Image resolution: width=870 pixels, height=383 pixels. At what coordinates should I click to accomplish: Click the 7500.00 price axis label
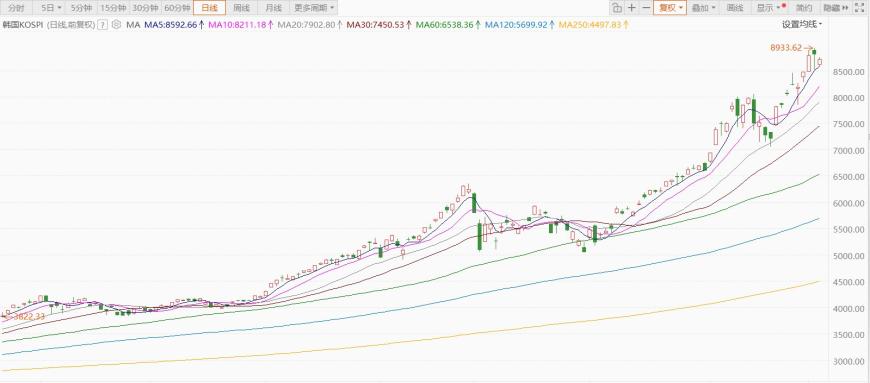(849, 124)
